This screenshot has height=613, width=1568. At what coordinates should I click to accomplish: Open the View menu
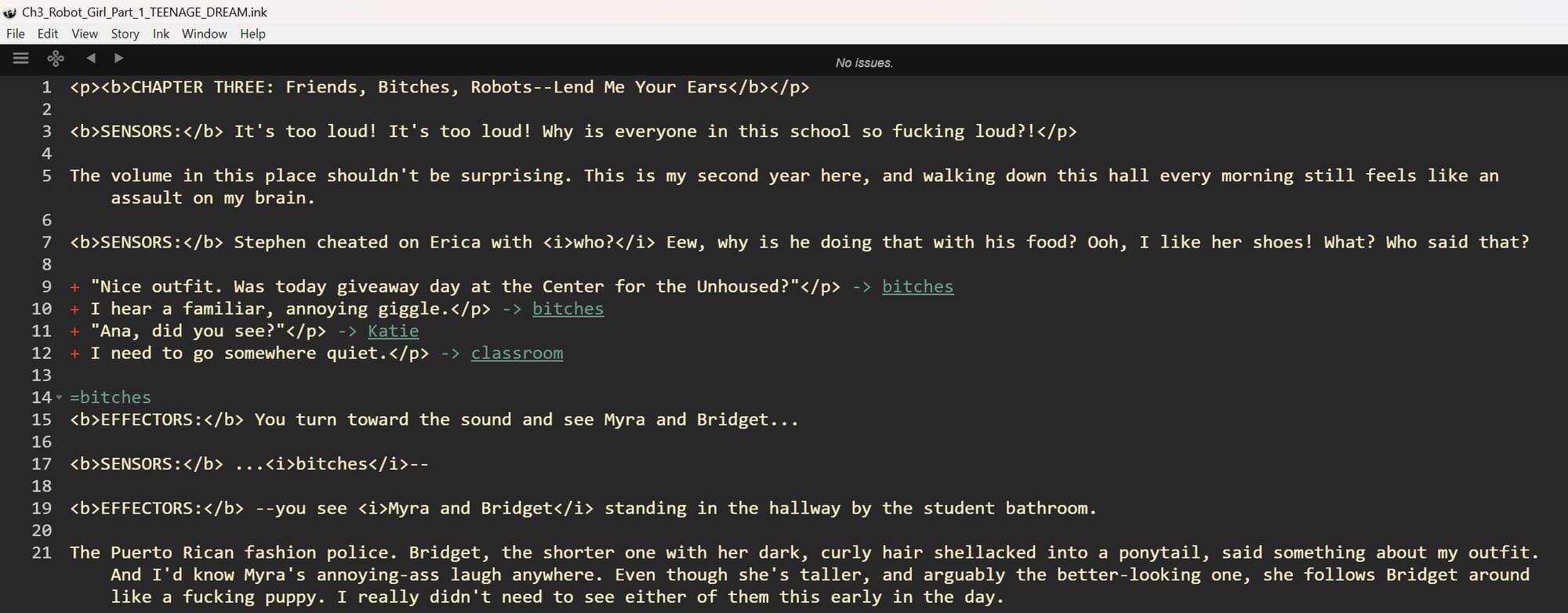tap(84, 34)
